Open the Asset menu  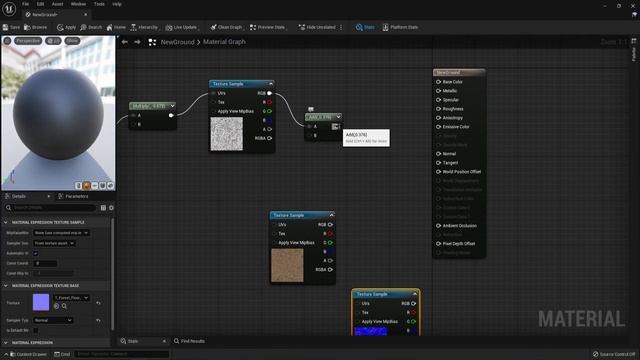tap(58, 4)
